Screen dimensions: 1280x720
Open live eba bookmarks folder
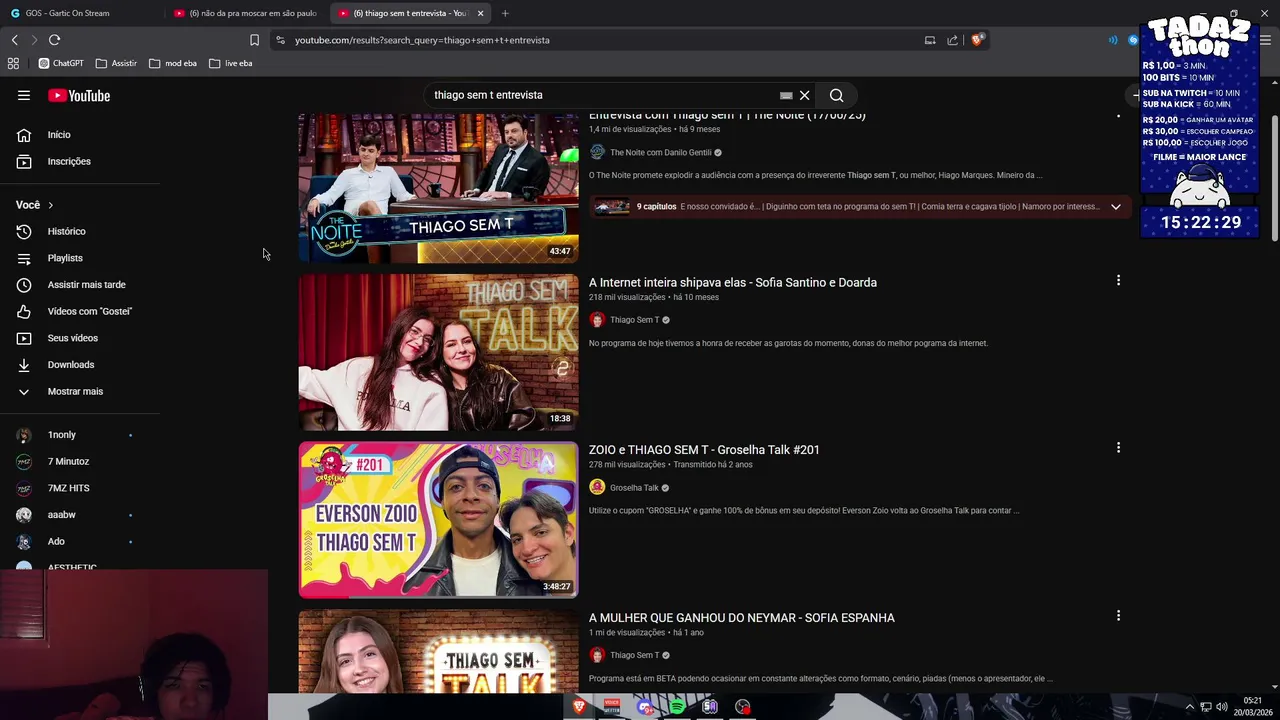tap(231, 63)
